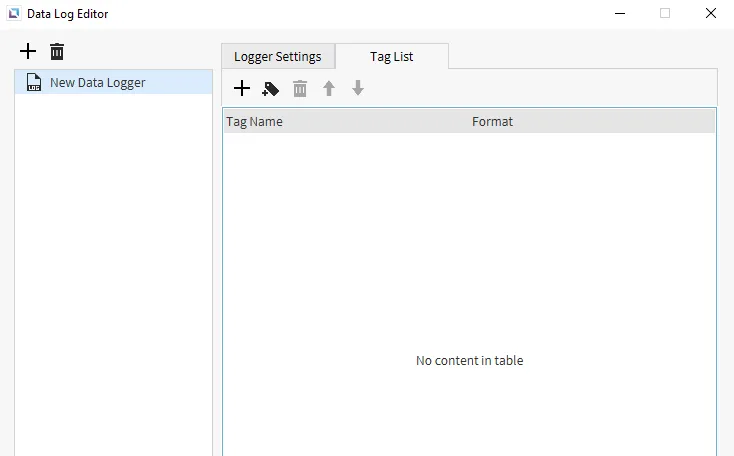Click the Format column header
This screenshot has height=456, width=734.
point(492,121)
